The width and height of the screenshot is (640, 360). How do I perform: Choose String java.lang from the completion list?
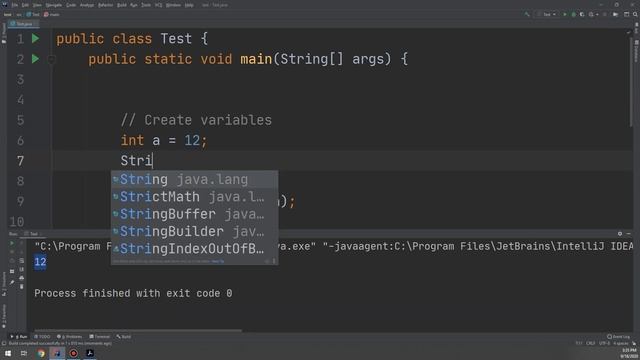coord(194,179)
